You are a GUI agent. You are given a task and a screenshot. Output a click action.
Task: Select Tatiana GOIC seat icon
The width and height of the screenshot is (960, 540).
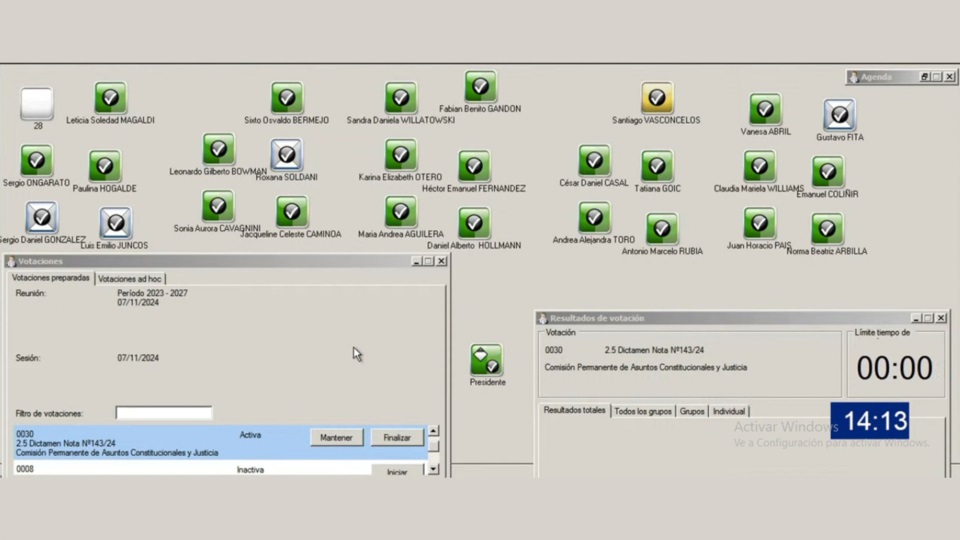click(657, 166)
